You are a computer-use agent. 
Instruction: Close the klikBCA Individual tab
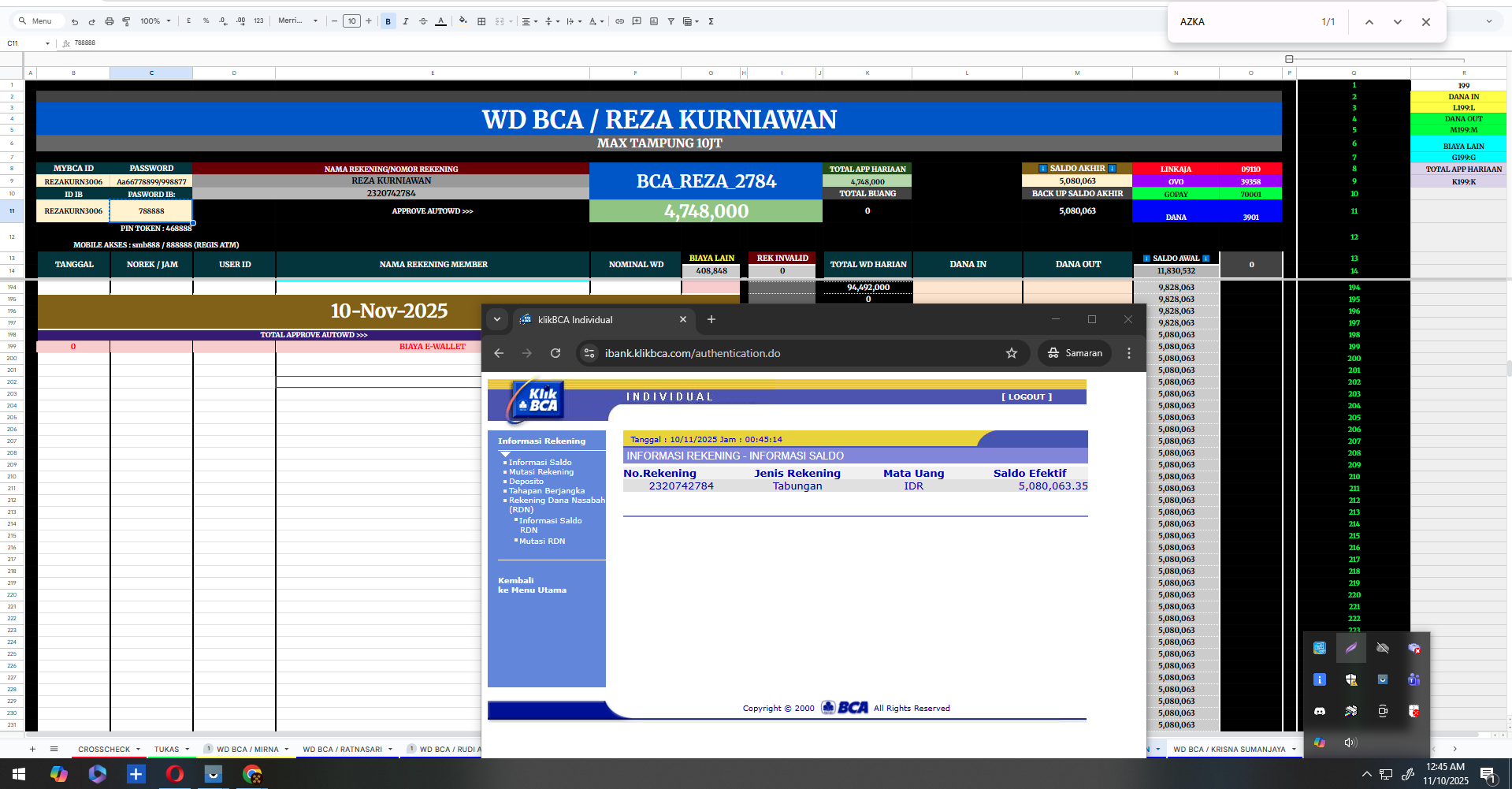tap(683, 319)
